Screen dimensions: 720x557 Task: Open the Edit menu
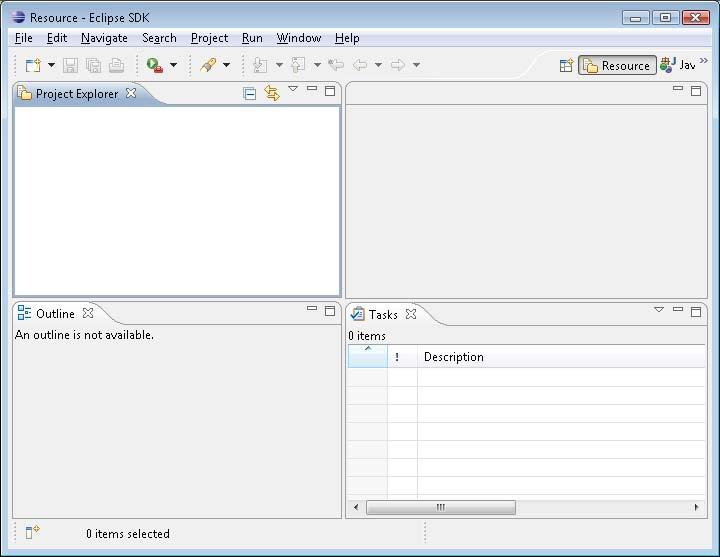[57, 38]
